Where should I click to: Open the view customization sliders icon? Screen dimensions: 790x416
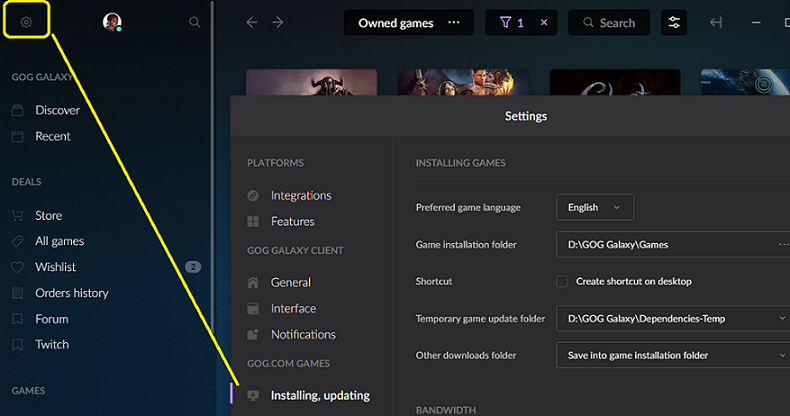click(674, 22)
